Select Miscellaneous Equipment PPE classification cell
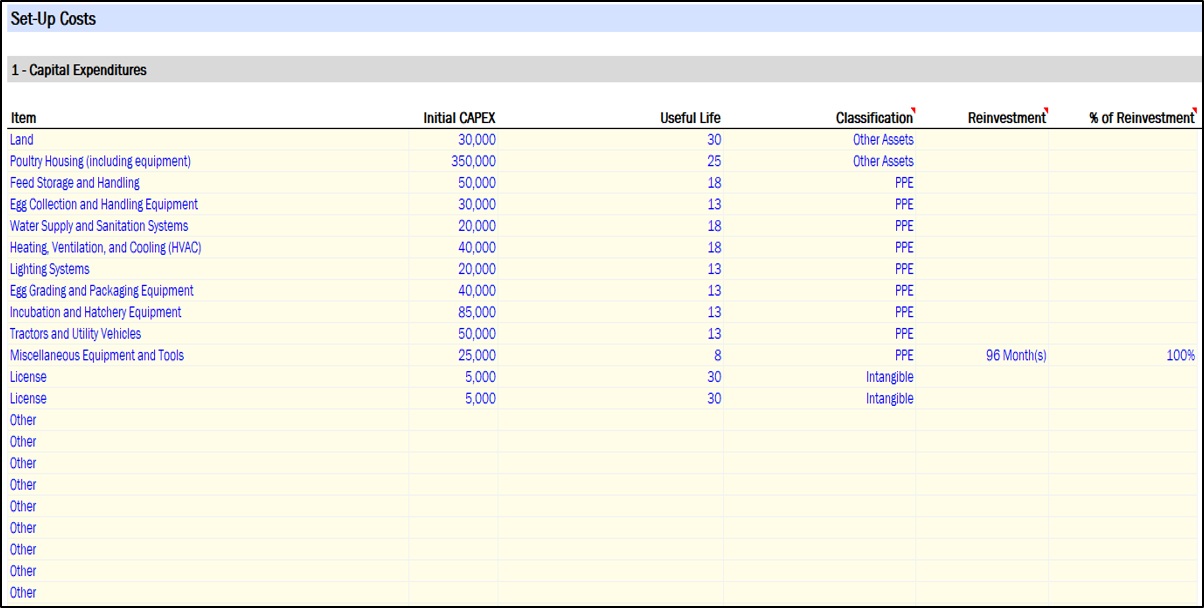The image size is (1204, 608). pyautogui.click(x=820, y=355)
